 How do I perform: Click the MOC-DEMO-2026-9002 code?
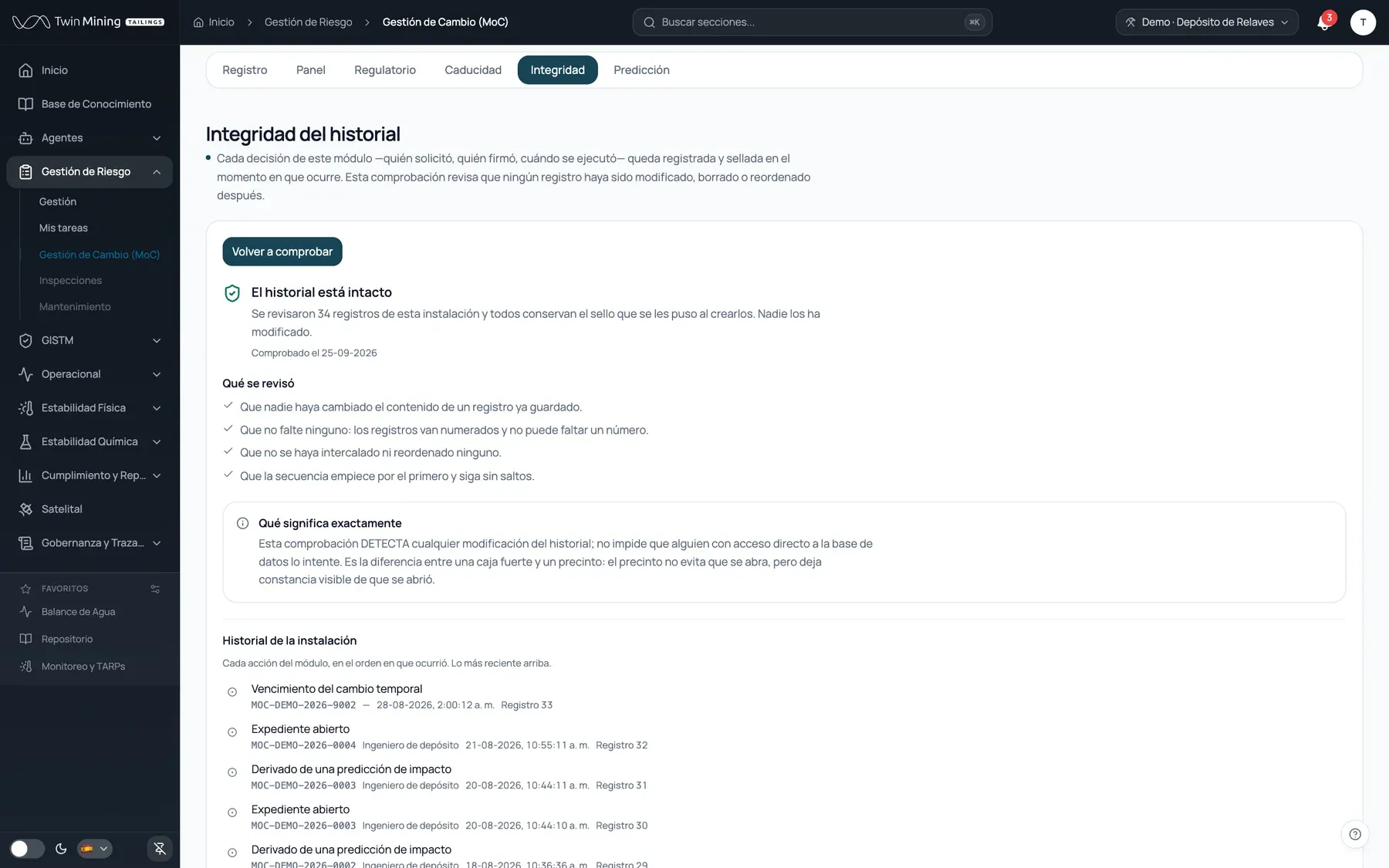[303, 705]
